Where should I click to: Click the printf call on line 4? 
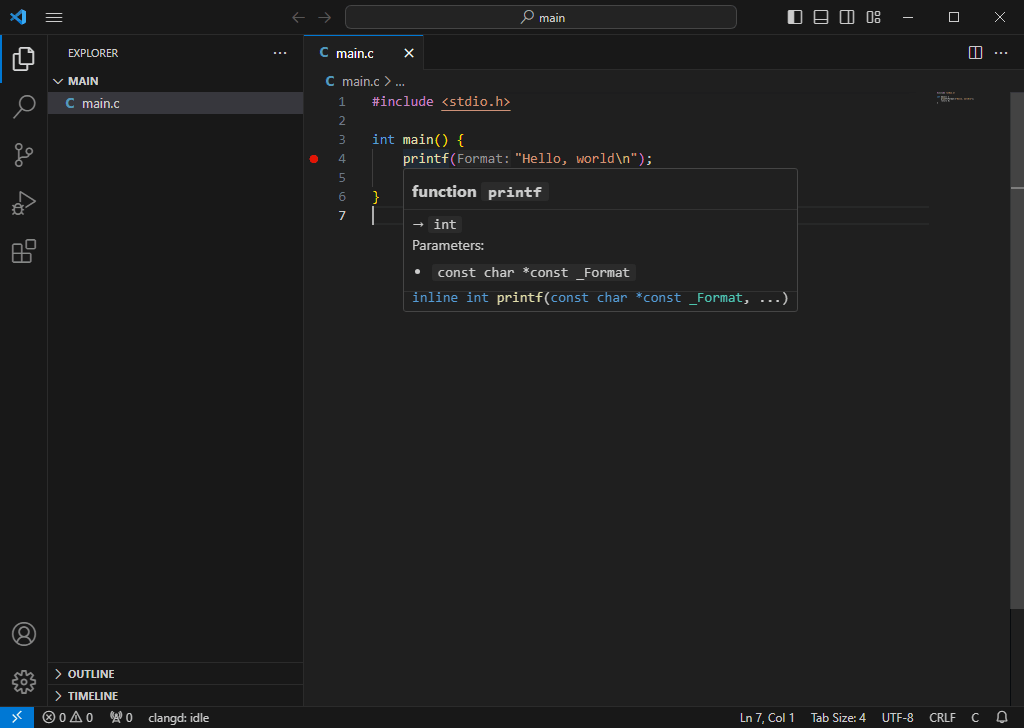pos(426,159)
